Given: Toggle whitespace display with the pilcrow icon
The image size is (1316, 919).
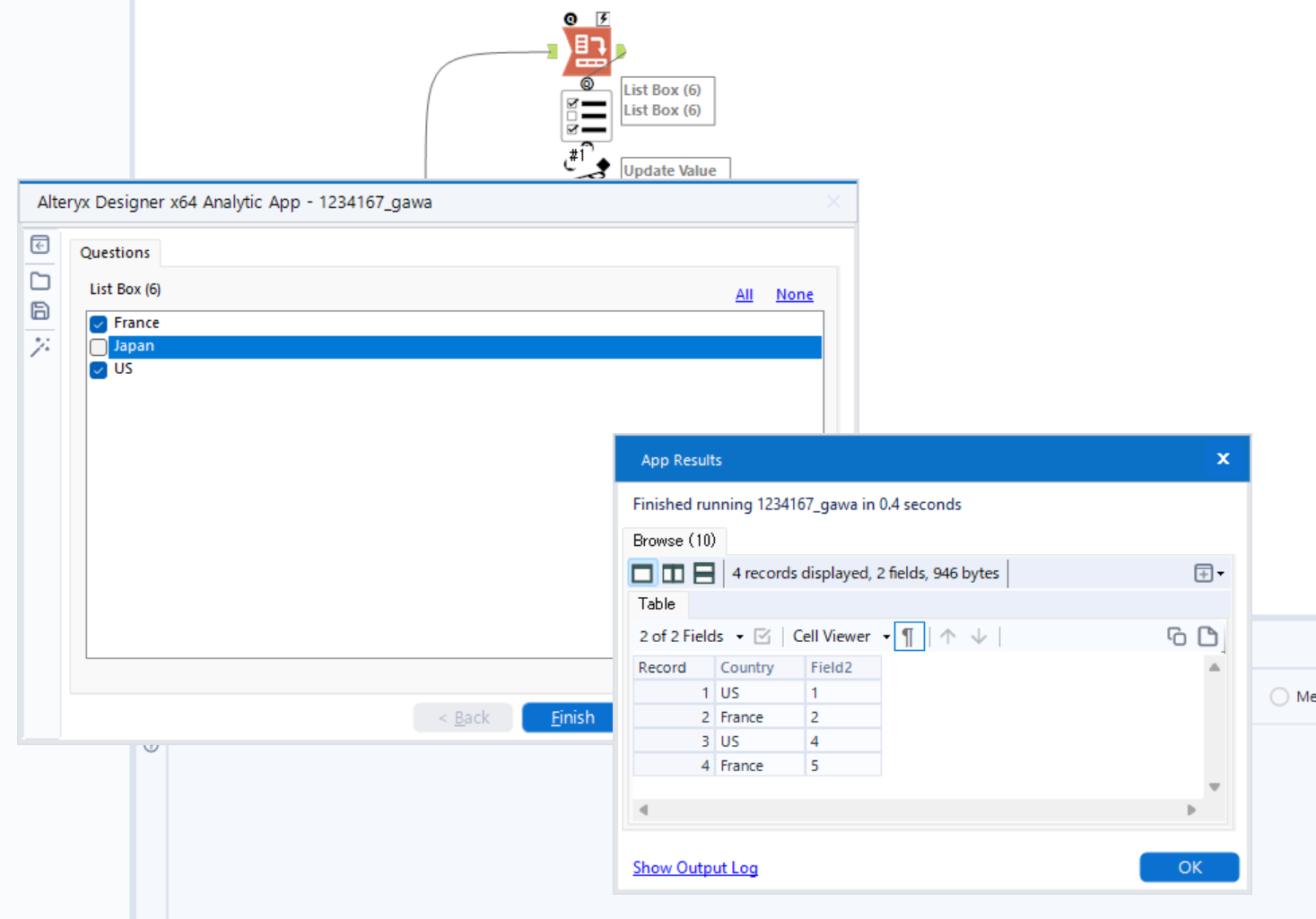Looking at the screenshot, I should click(x=909, y=636).
